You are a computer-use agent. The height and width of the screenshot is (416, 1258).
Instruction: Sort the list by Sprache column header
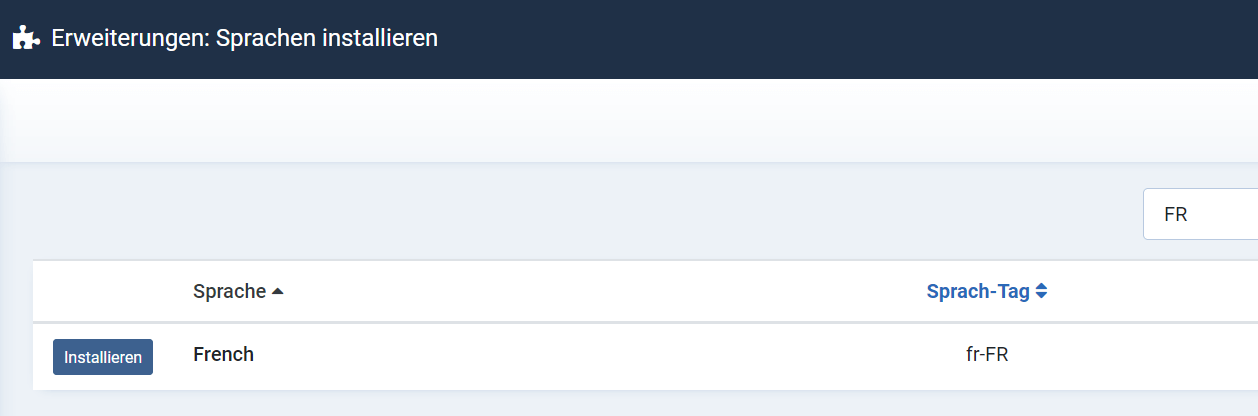click(x=229, y=292)
